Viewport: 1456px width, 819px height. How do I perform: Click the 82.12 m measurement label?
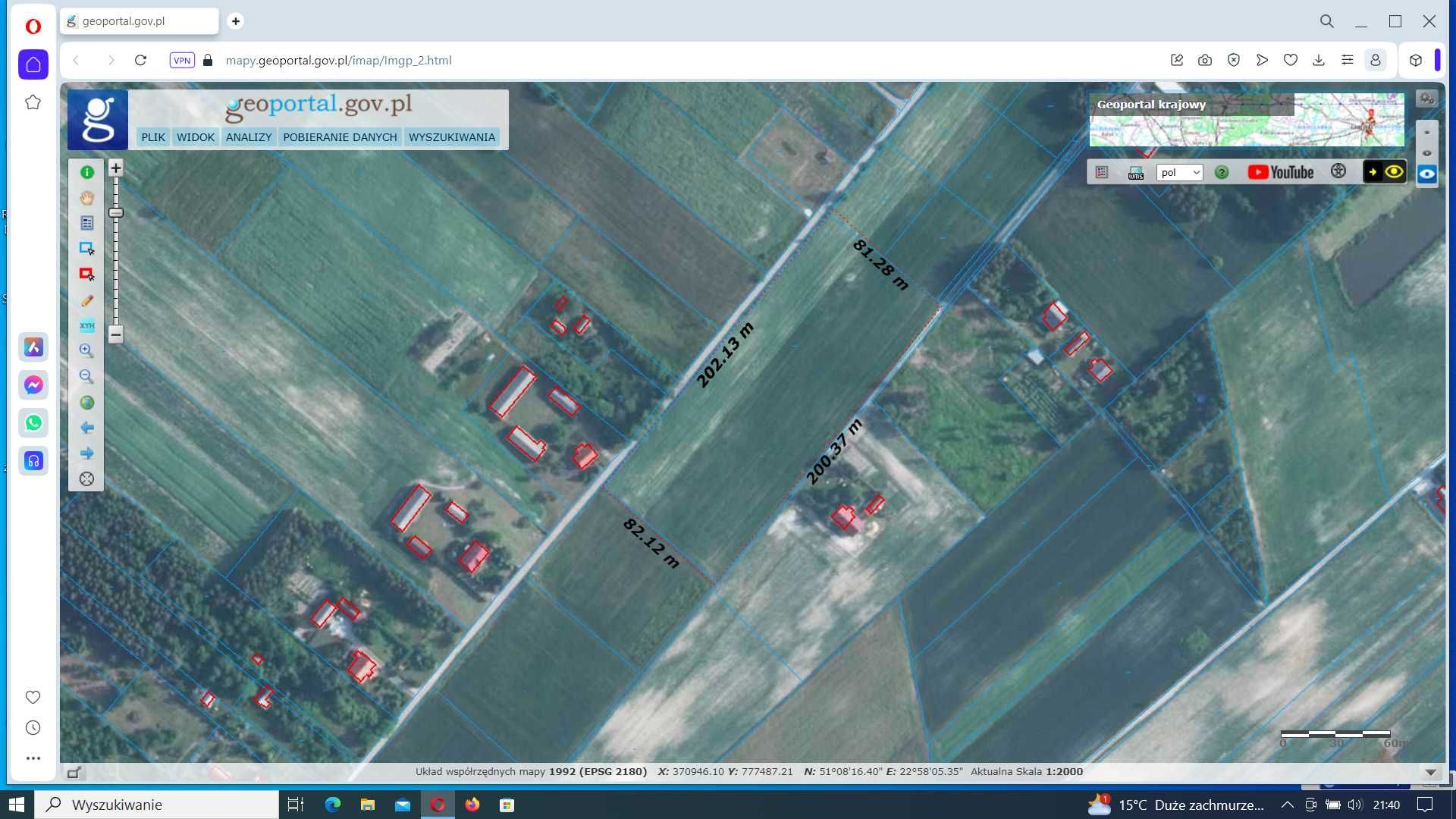[x=651, y=543]
